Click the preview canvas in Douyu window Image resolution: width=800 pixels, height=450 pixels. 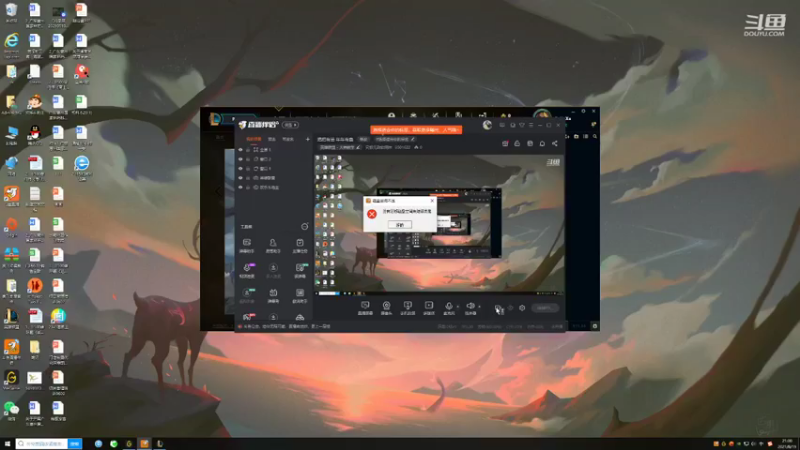click(439, 224)
